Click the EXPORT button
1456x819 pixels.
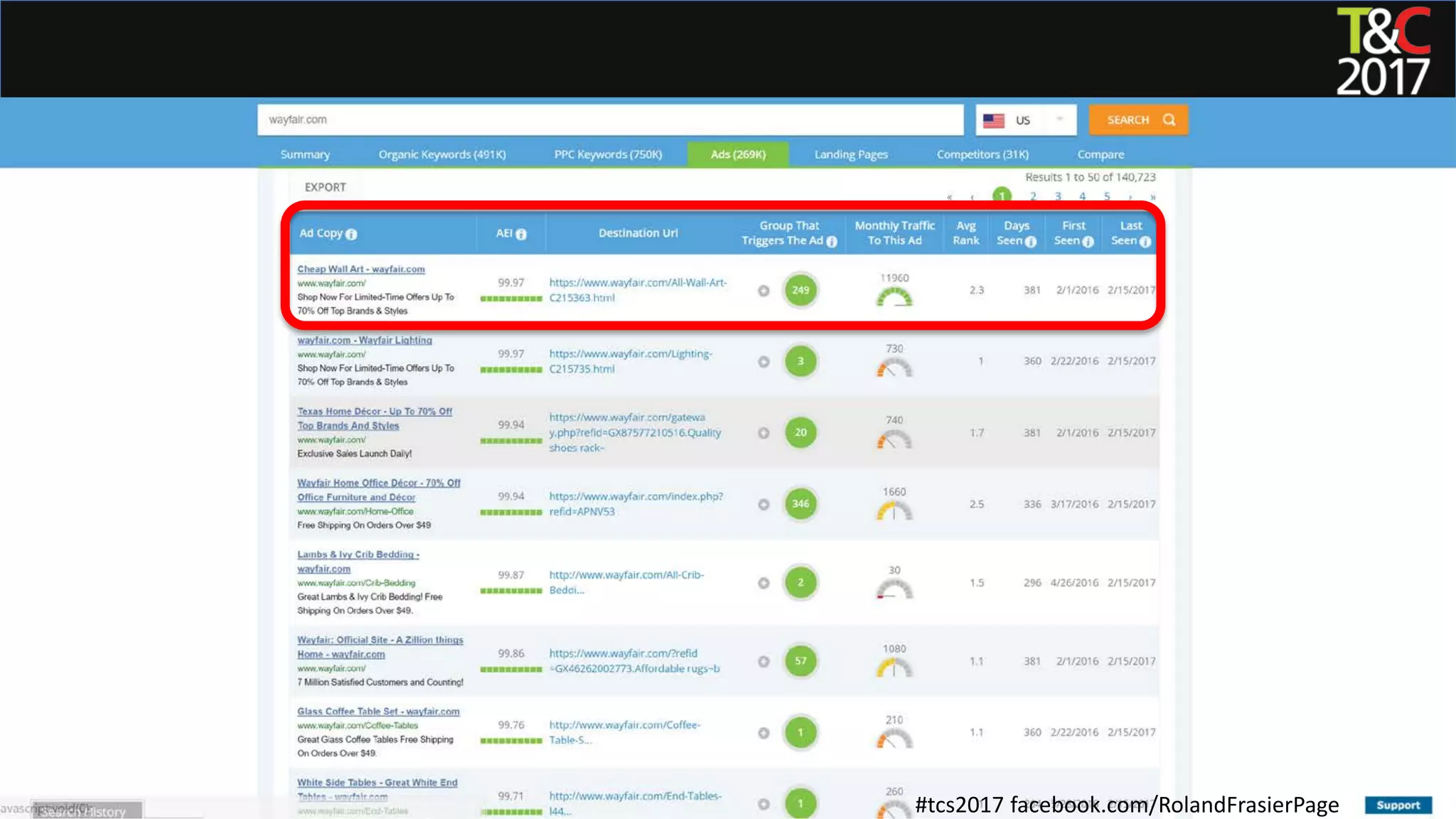[325, 187]
